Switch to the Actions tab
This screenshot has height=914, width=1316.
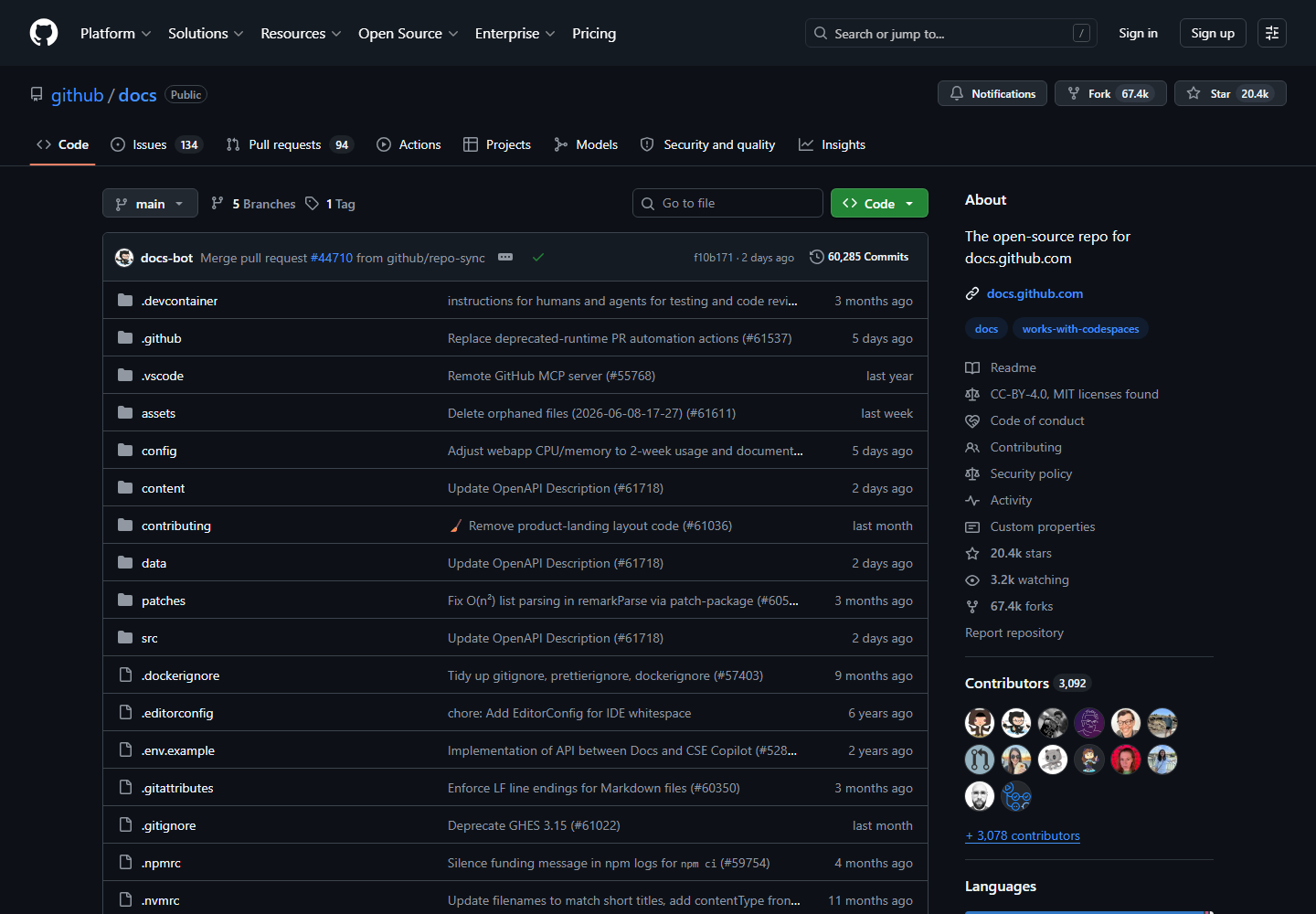click(409, 144)
